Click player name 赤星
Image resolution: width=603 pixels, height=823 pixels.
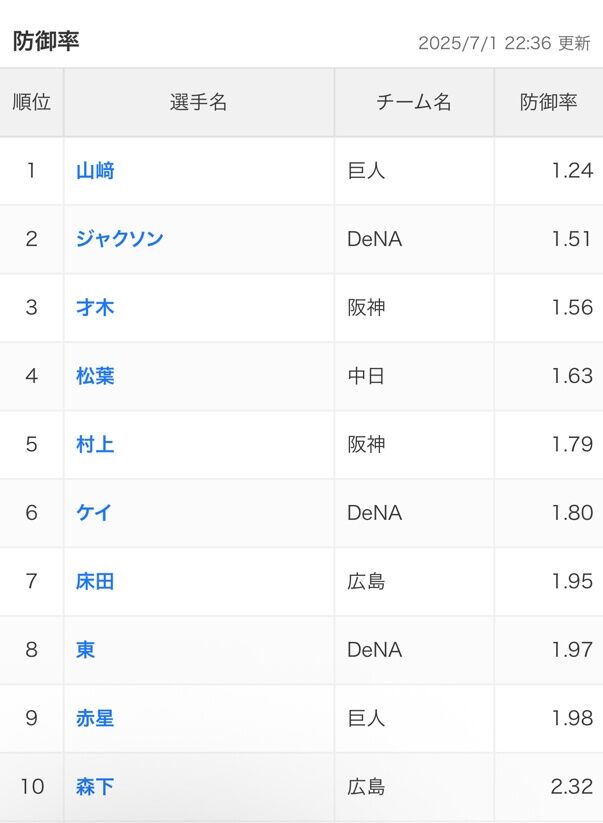pyautogui.click(x=95, y=718)
